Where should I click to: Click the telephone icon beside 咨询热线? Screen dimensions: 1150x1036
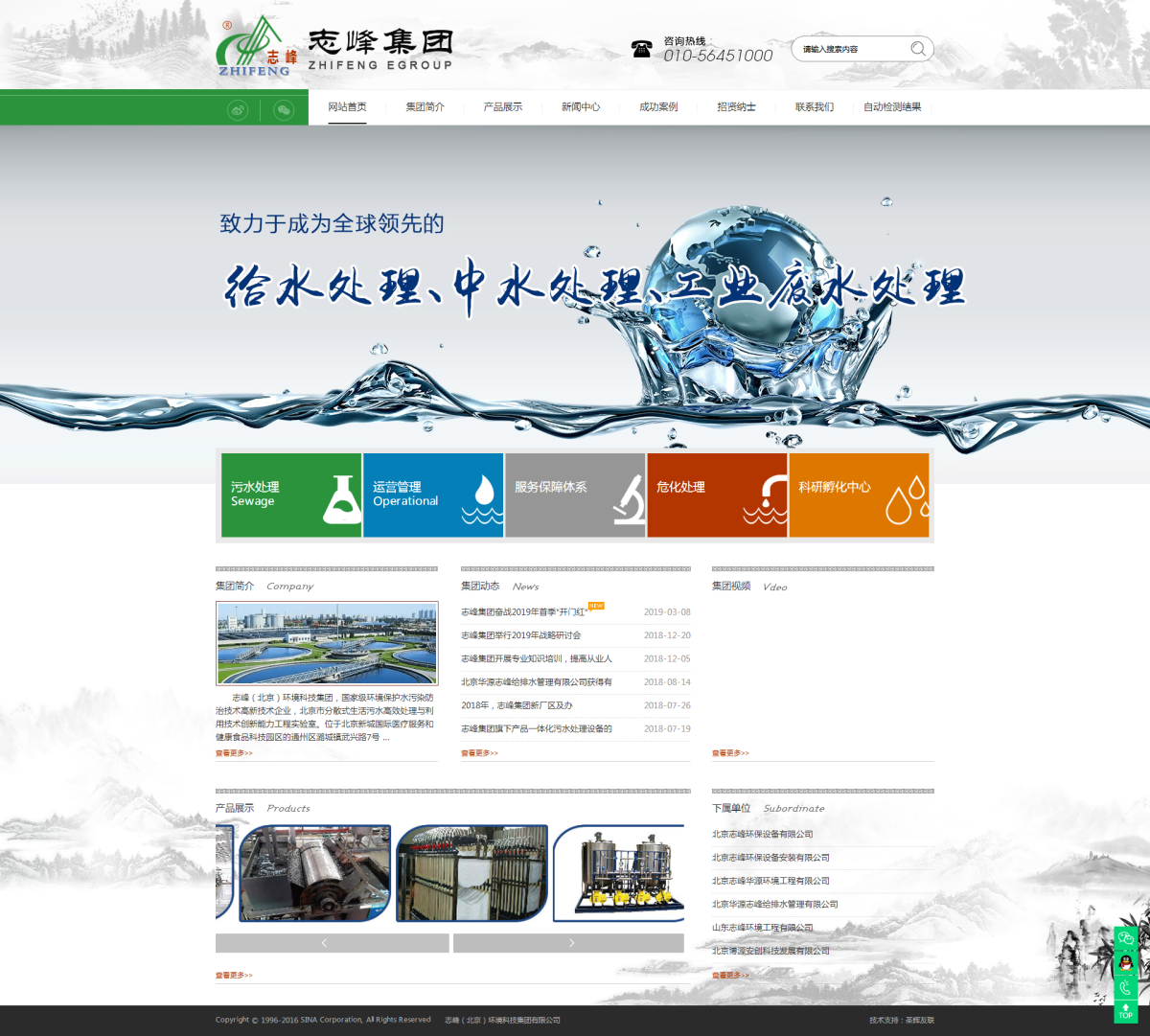point(640,48)
